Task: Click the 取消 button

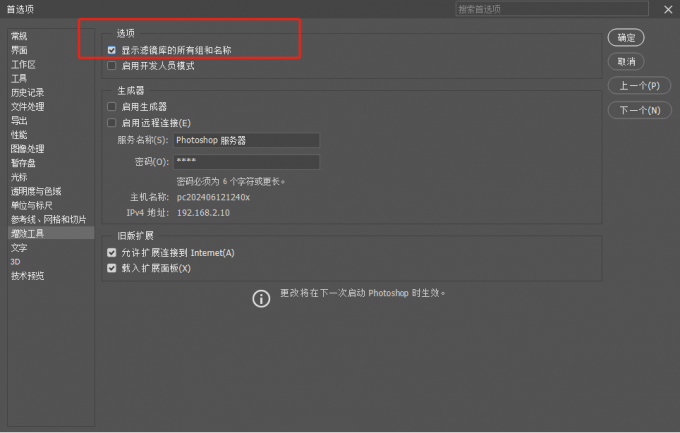Action: click(626, 62)
